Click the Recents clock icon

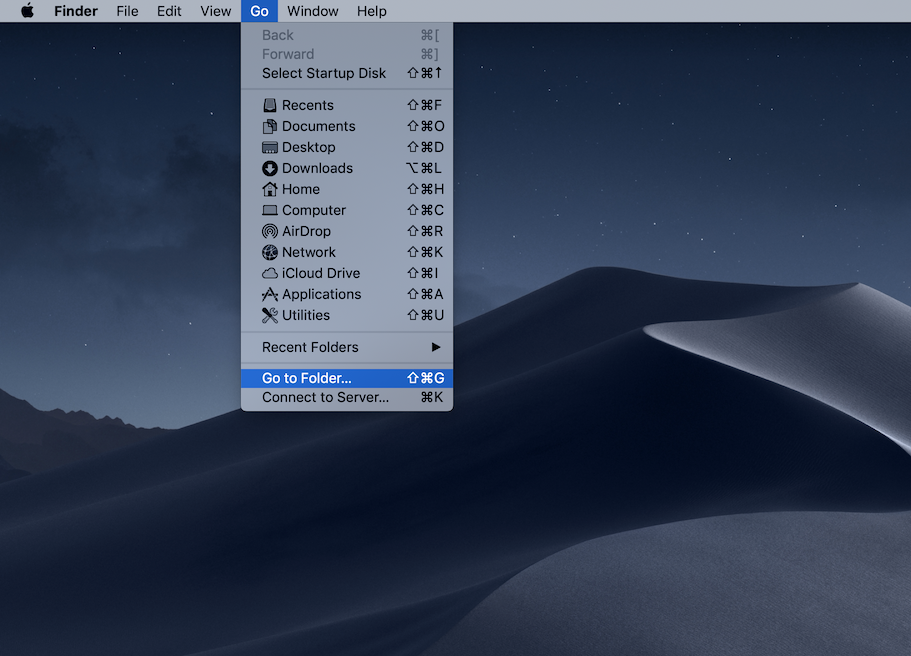click(x=269, y=105)
